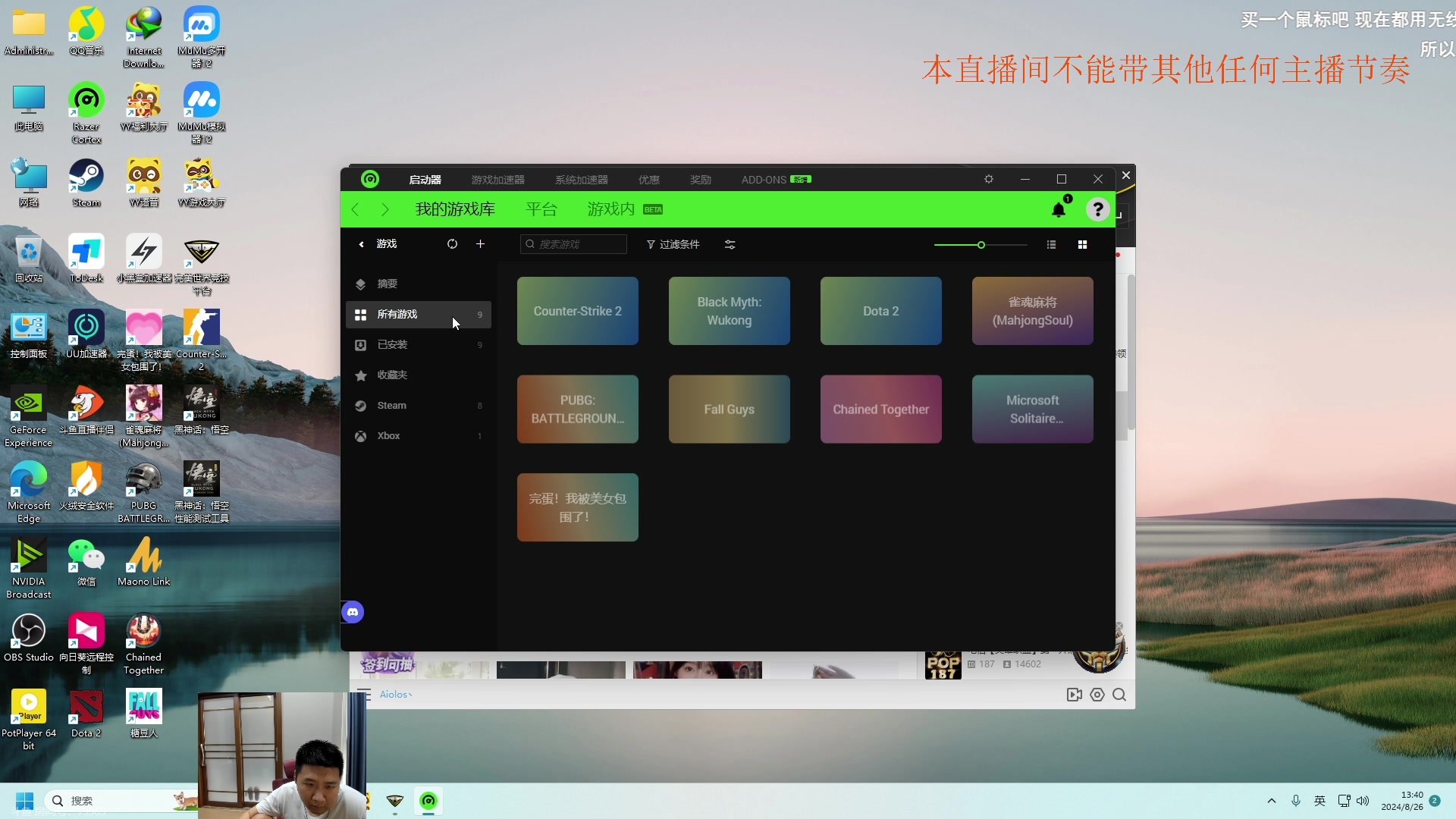
Task: Click 游戏加速器 tab in launcher
Action: click(x=498, y=179)
